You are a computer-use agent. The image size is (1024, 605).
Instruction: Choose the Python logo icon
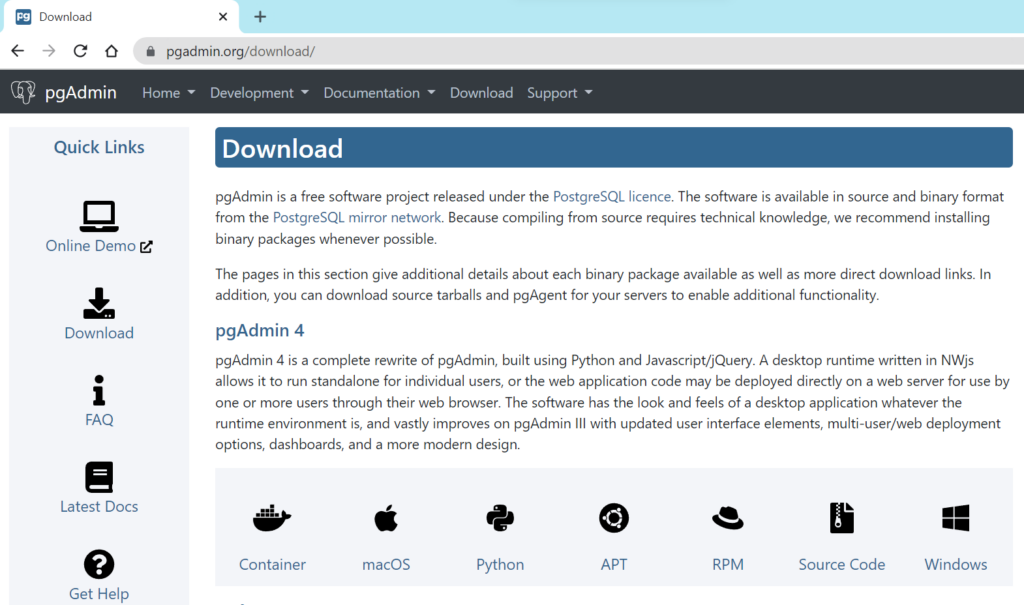pos(500,518)
